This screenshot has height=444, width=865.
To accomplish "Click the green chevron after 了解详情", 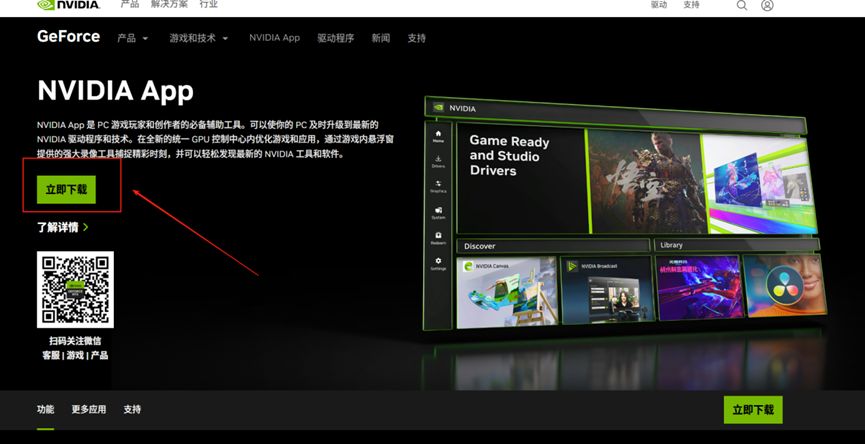I will pyautogui.click(x=86, y=227).
